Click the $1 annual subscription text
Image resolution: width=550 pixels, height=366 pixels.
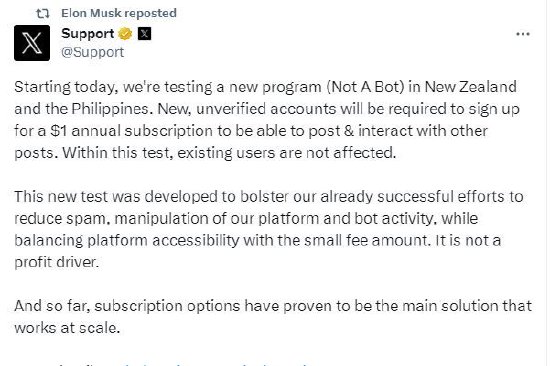[x=131, y=131]
